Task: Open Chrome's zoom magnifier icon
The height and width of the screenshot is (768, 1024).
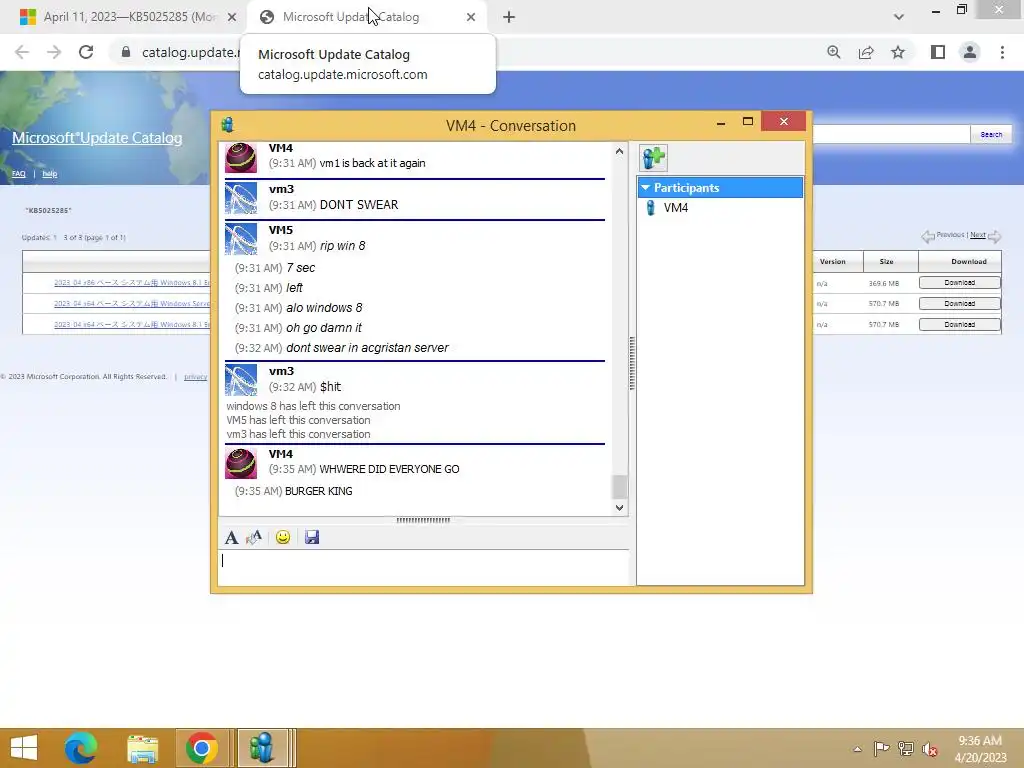Action: pos(834,52)
